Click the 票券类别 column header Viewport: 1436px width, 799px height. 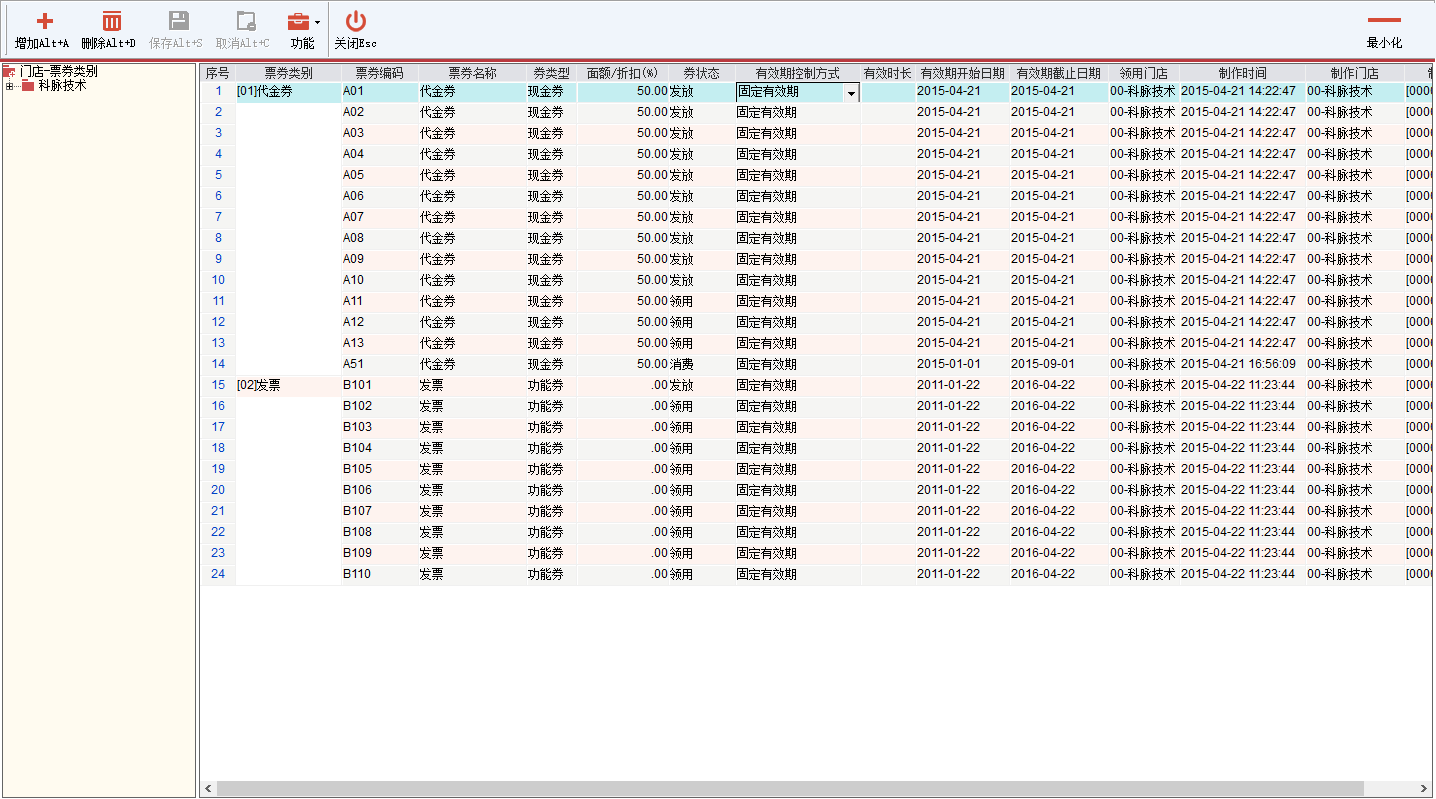pyautogui.click(x=288, y=73)
